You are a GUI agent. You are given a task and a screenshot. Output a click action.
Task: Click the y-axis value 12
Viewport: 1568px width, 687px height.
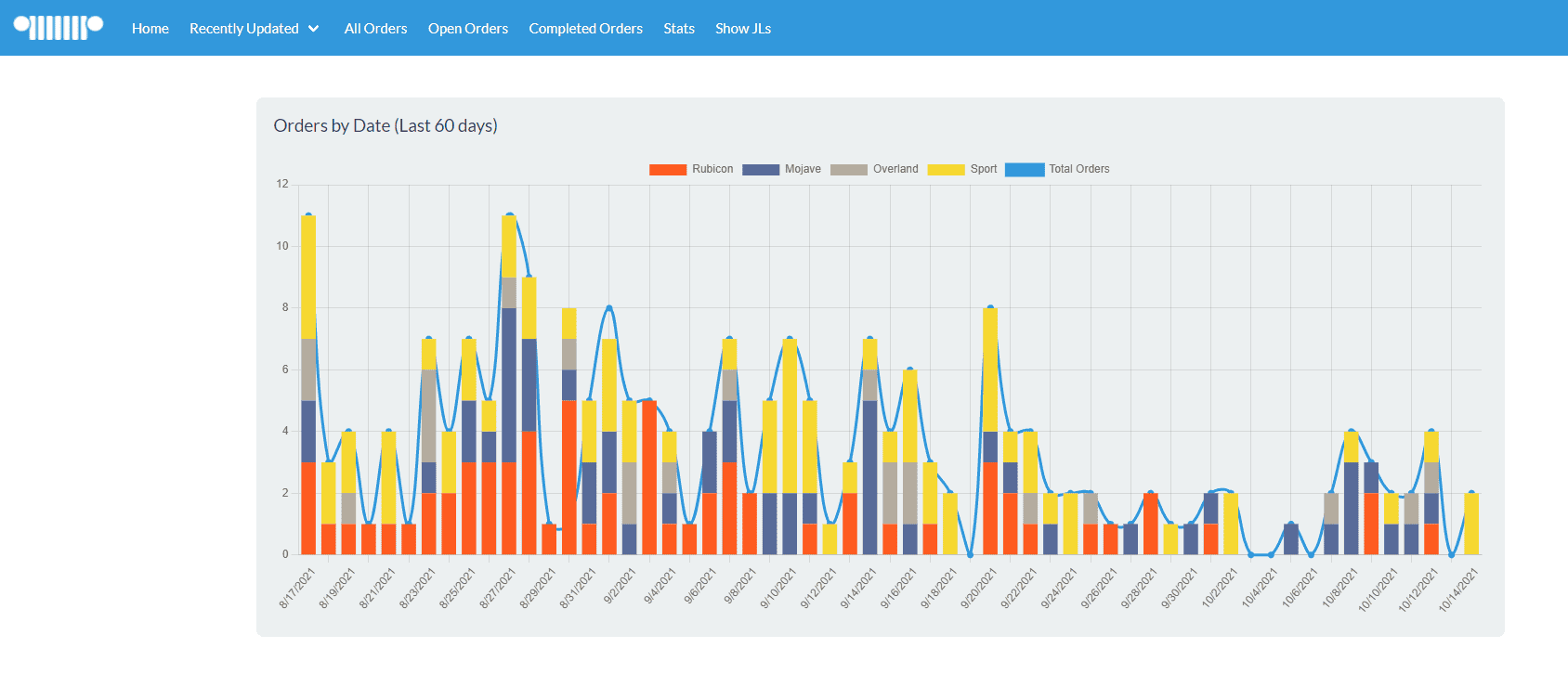pos(282,184)
